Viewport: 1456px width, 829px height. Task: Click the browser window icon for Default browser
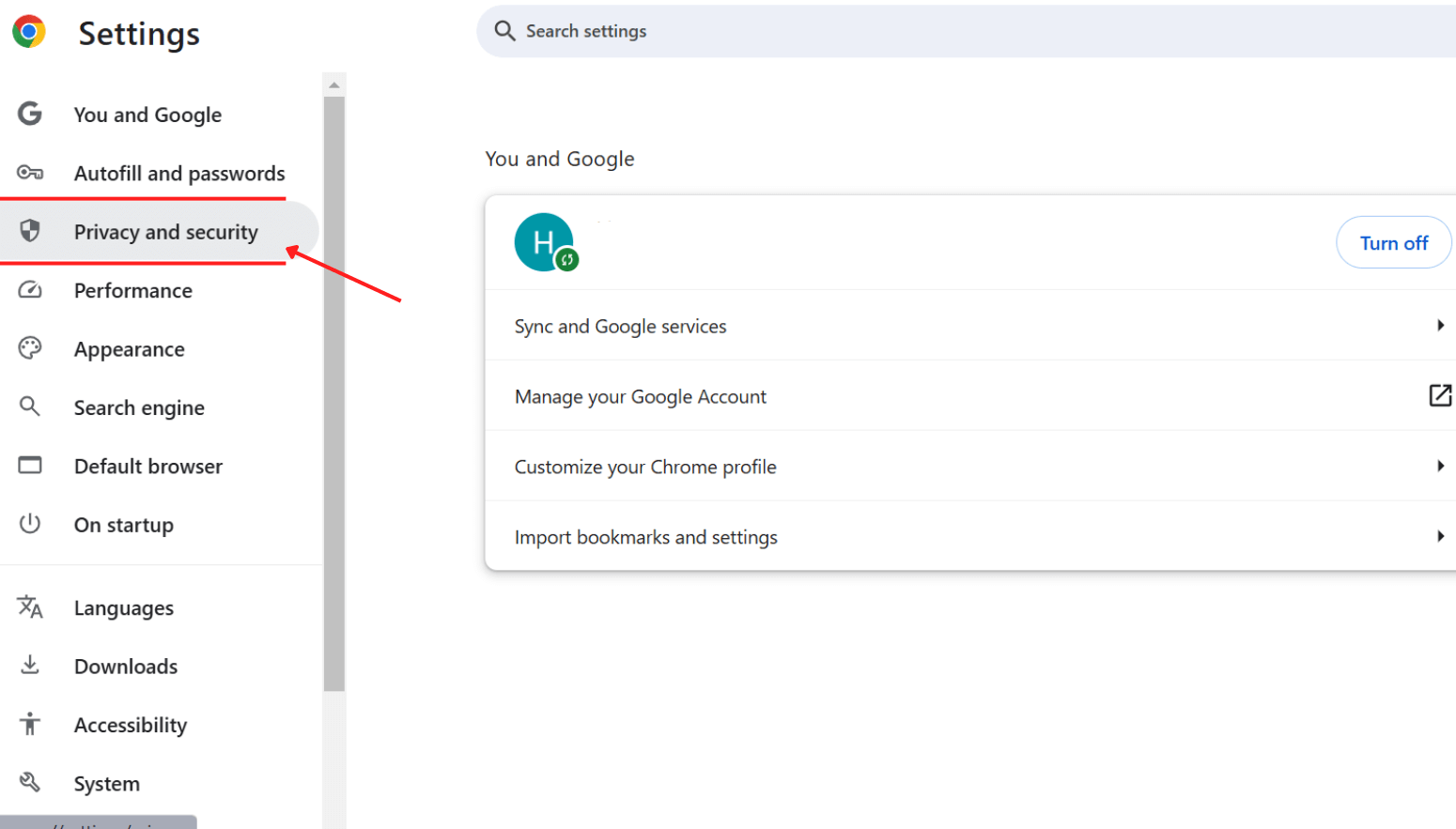coord(29,465)
